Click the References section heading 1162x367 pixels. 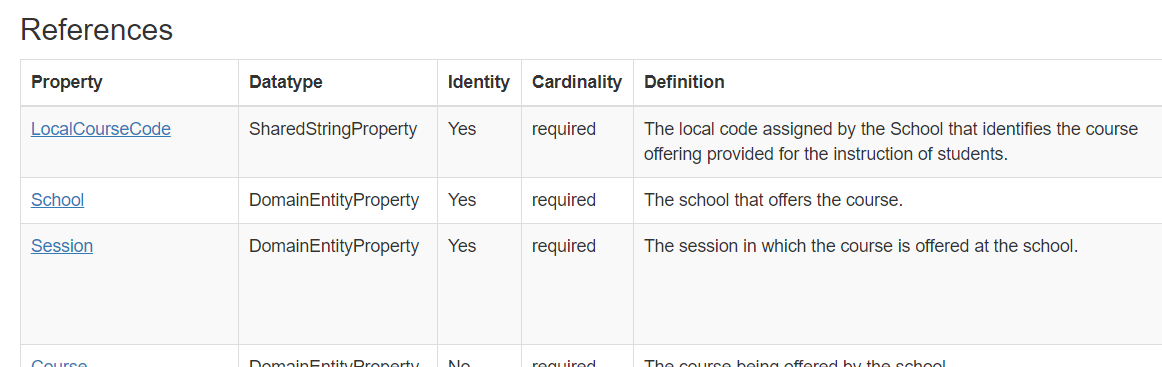point(96,30)
